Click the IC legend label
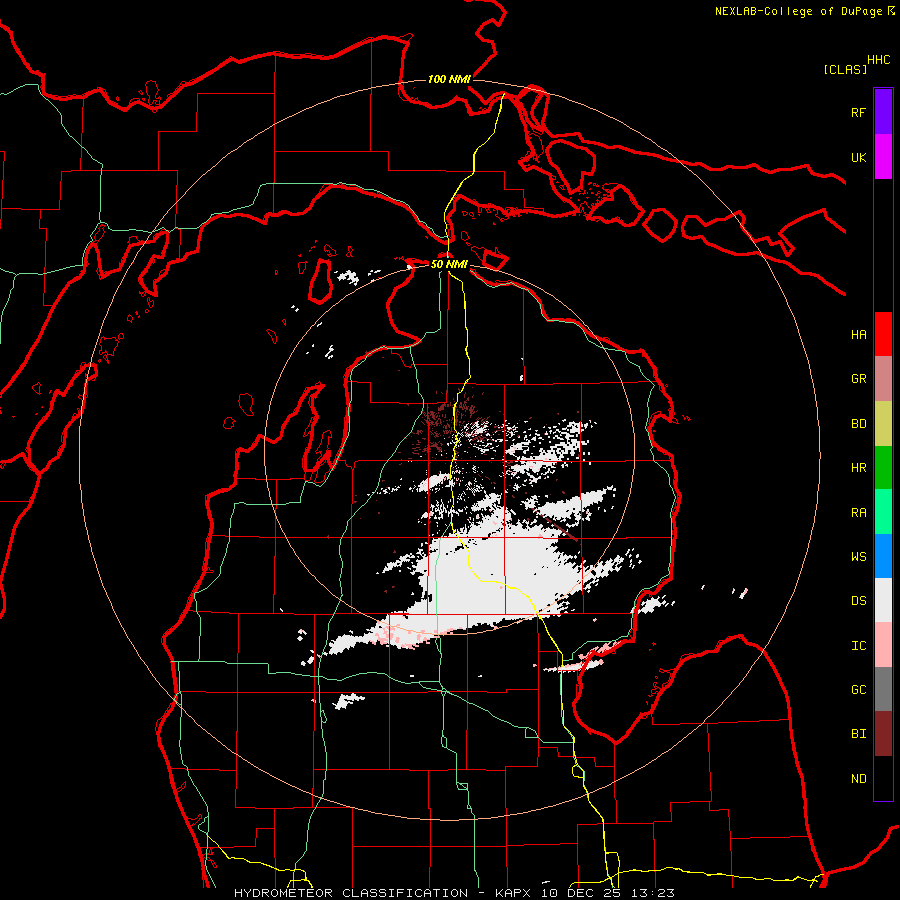Screen dimensions: 900x900 858,646
